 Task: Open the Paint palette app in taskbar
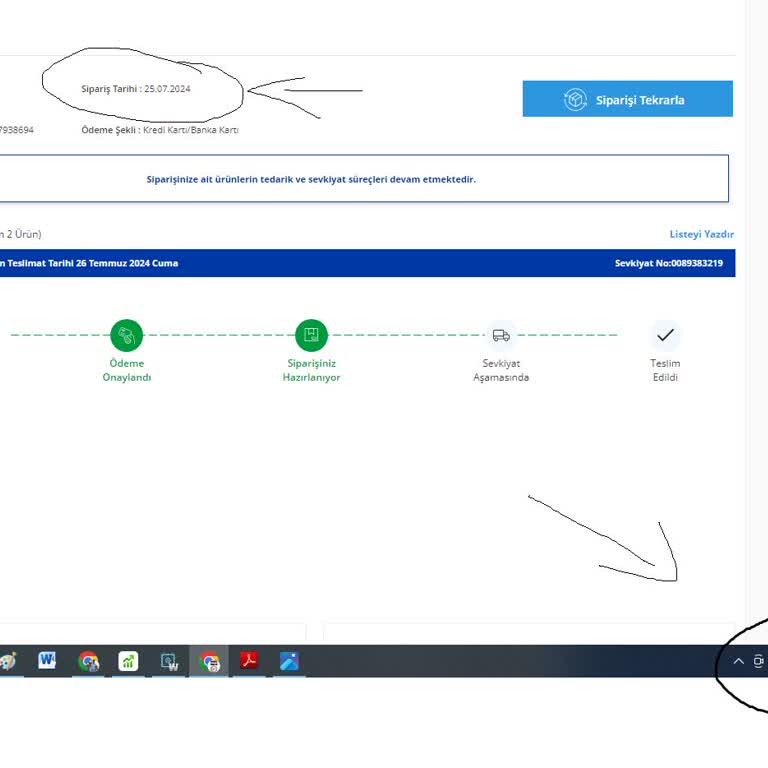7,661
